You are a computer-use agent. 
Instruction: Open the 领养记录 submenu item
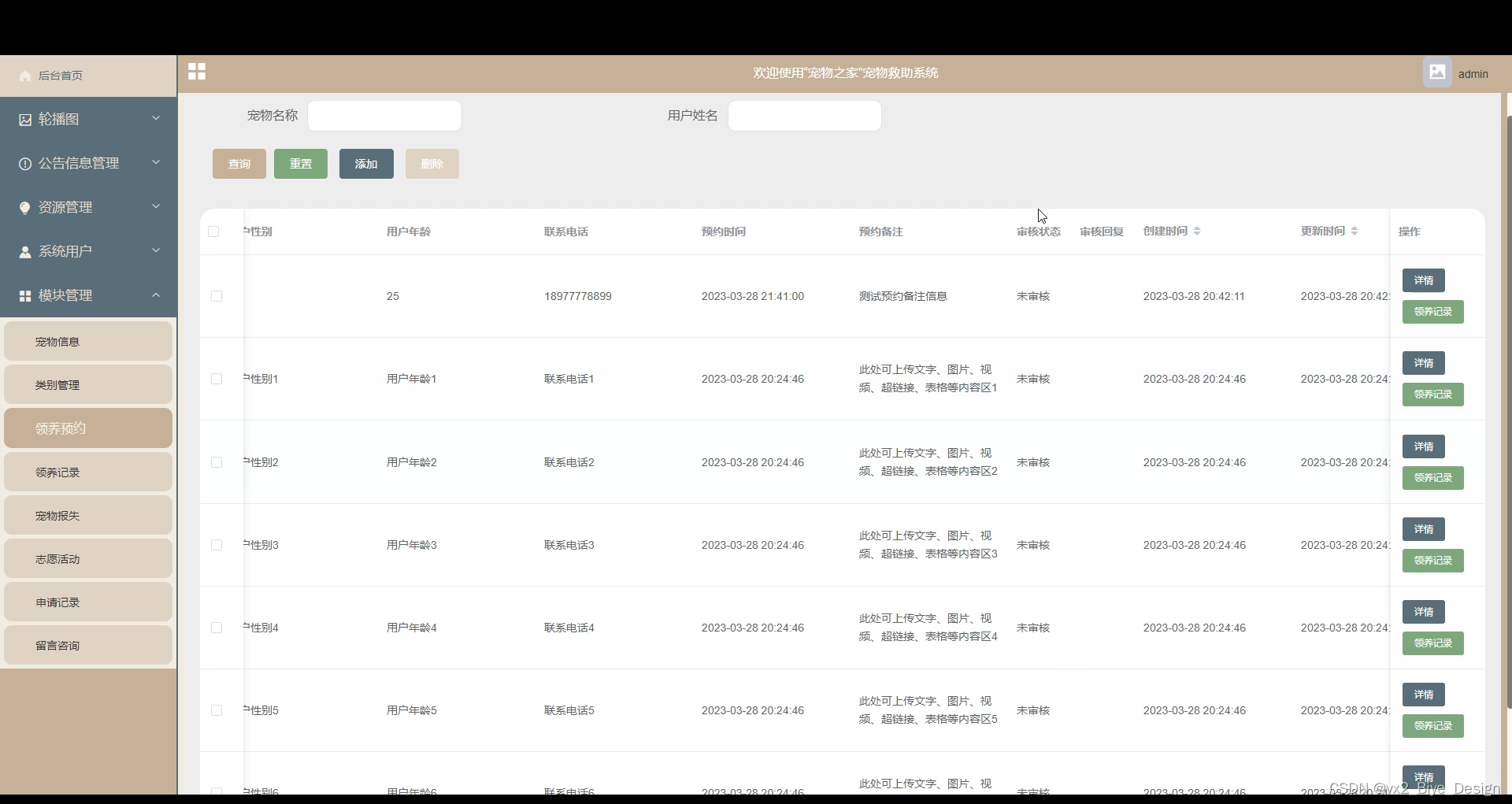tap(88, 472)
